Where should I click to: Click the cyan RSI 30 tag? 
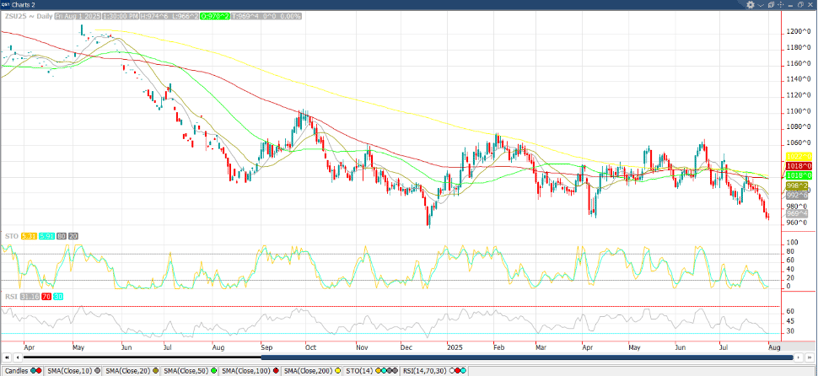[58, 297]
